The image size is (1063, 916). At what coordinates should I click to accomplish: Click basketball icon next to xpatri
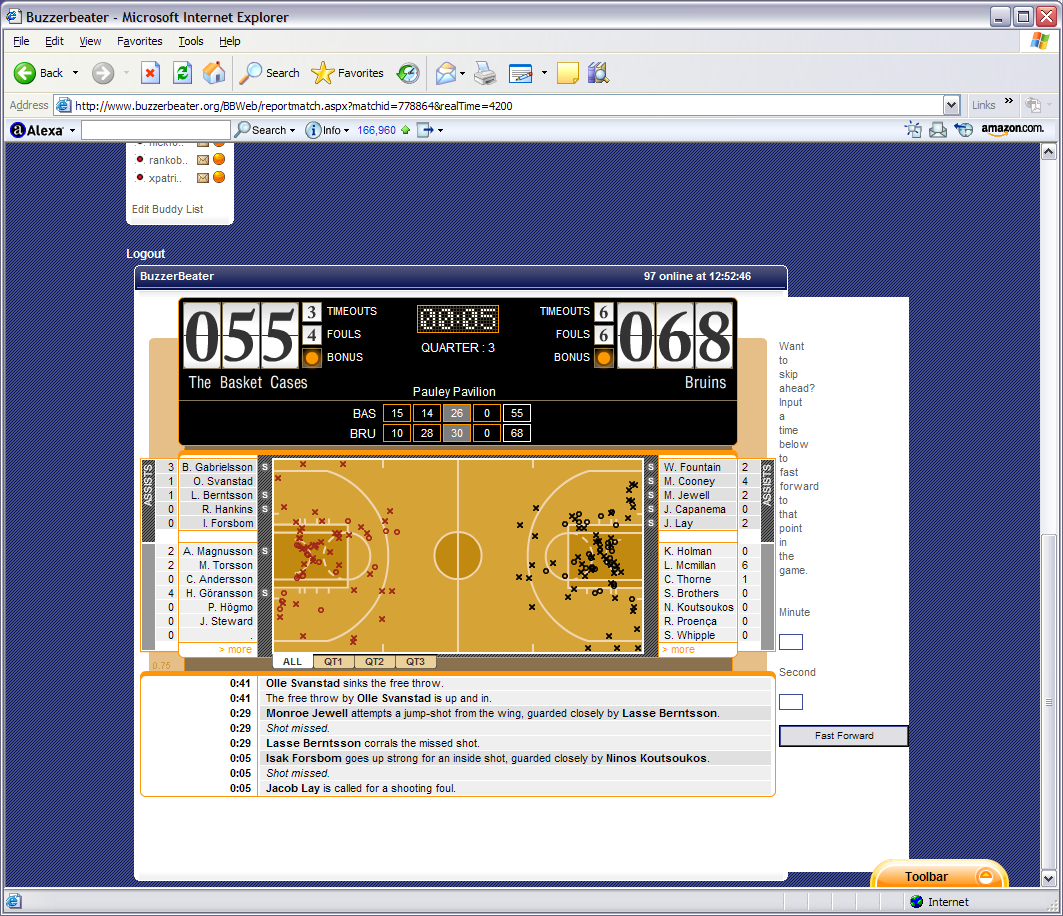coord(219,177)
